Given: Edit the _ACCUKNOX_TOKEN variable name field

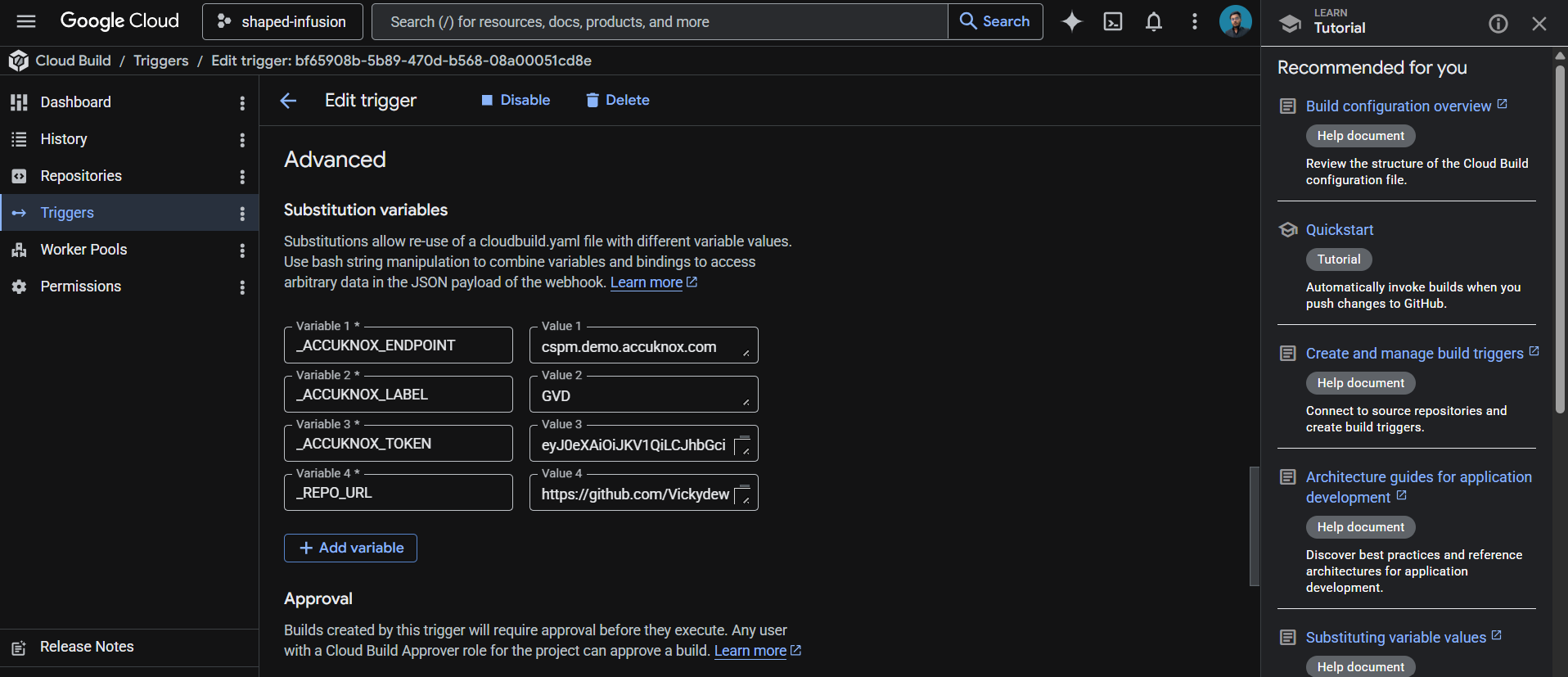Looking at the screenshot, I should (399, 444).
